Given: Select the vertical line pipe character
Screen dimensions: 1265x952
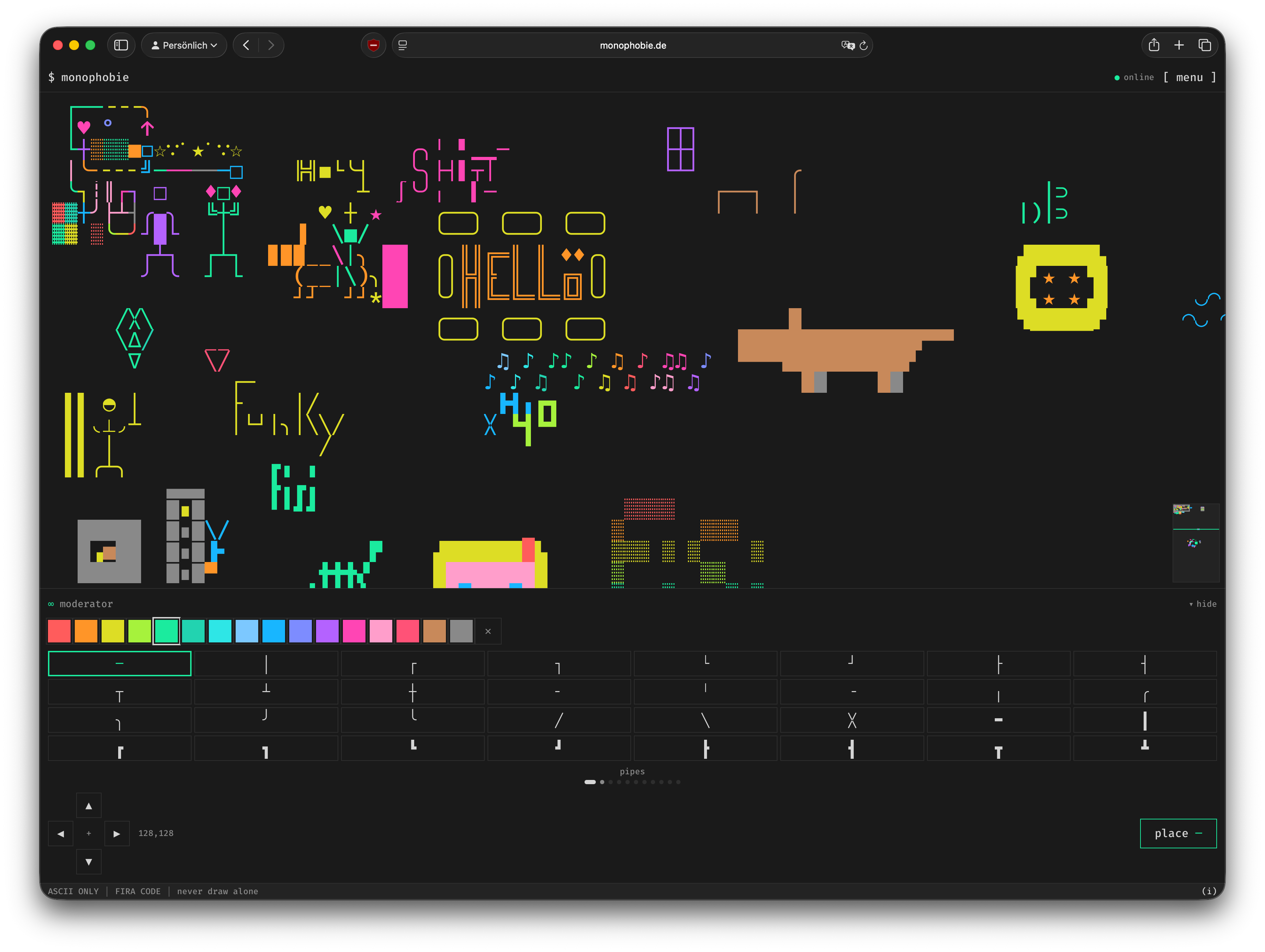Looking at the screenshot, I should click(x=266, y=663).
